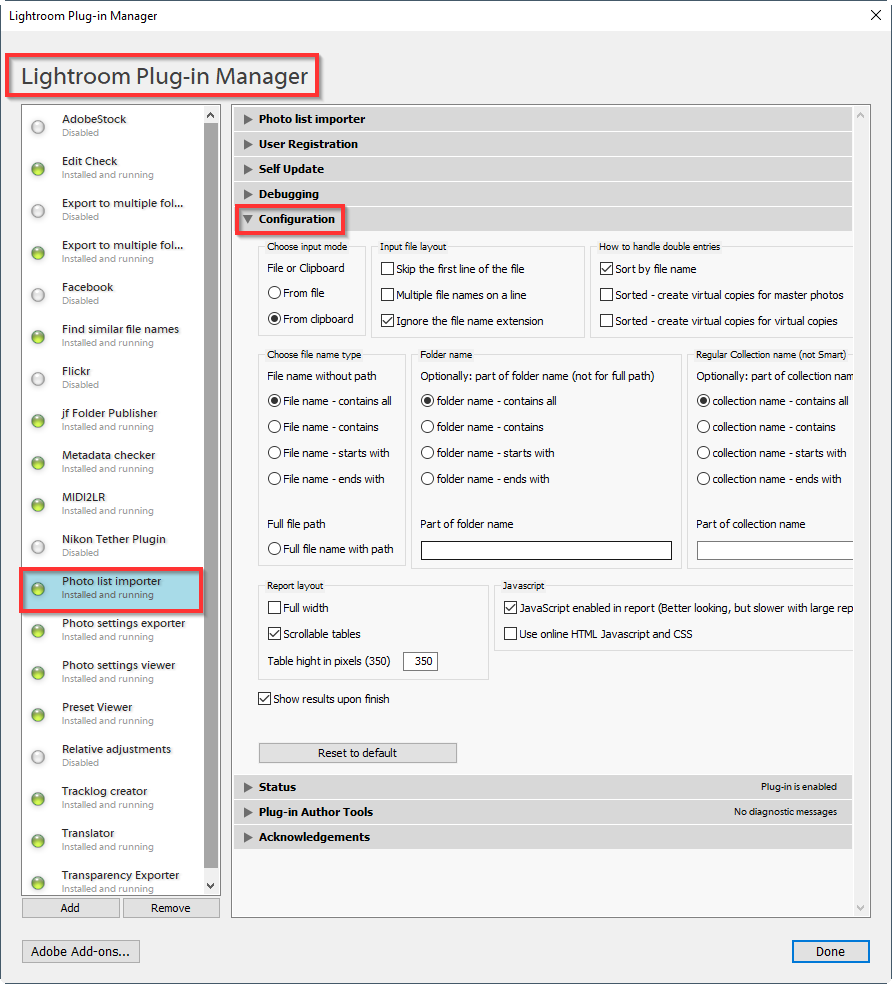Uncheck Ignore the file name extension

[388, 321]
